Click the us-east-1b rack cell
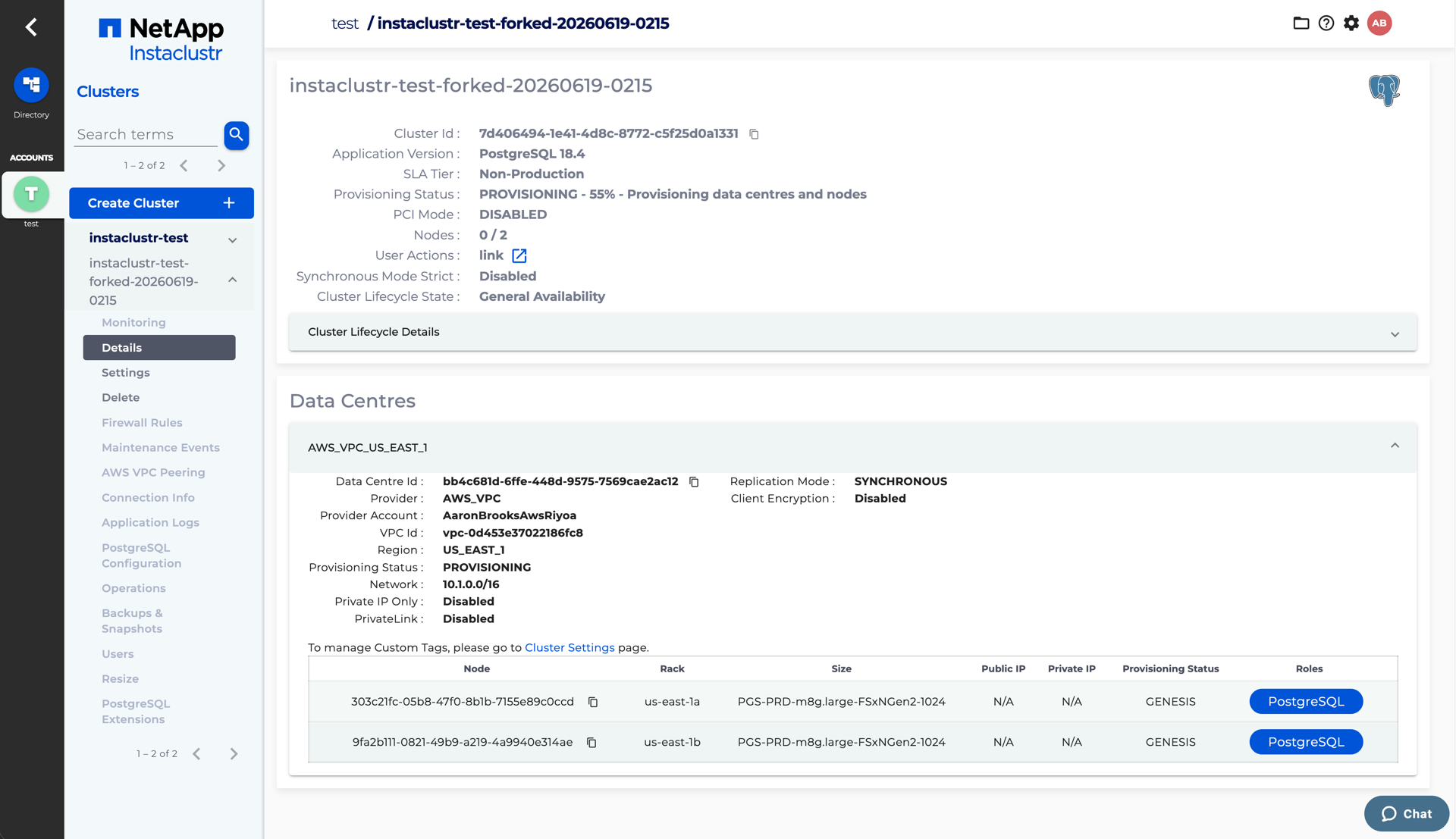 [x=672, y=743]
